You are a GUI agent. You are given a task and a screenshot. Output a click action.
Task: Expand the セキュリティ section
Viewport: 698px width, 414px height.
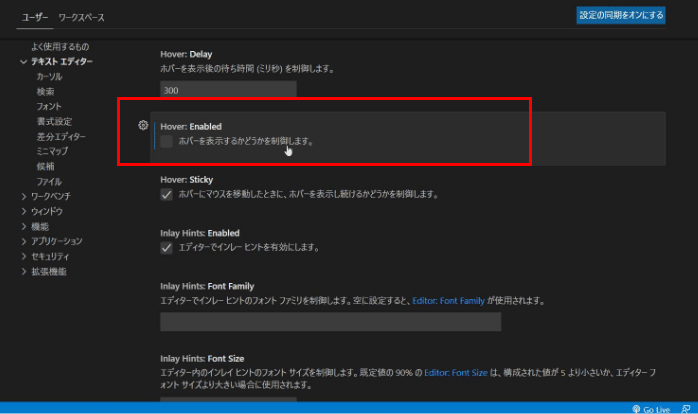point(24,256)
